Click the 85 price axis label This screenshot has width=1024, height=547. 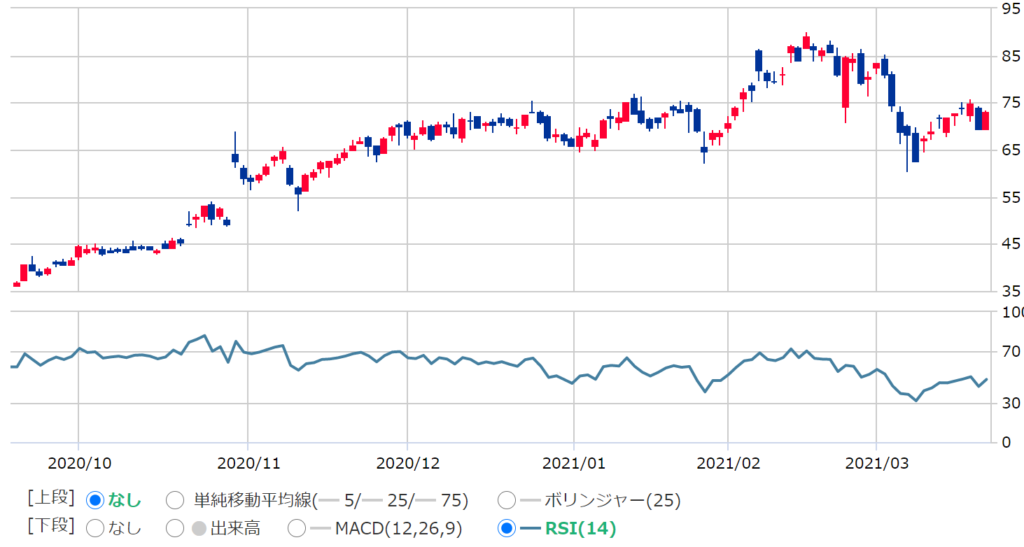pyautogui.click(x=1008, y=56)
